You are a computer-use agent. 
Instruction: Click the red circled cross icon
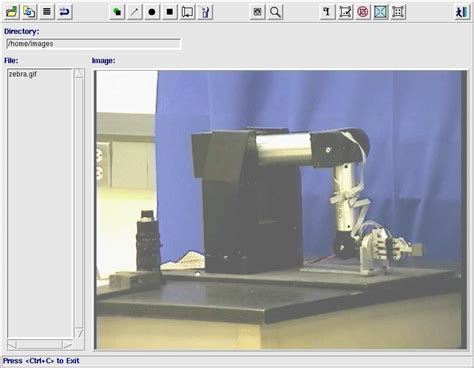363,12
